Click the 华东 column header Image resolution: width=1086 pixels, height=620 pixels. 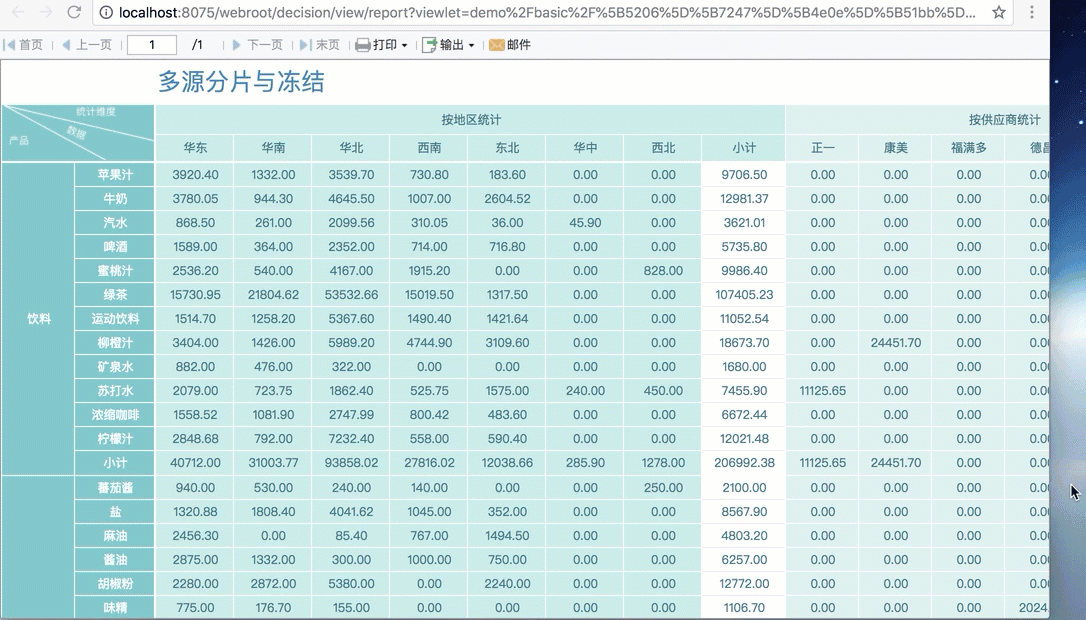click(x=195, y=148)
